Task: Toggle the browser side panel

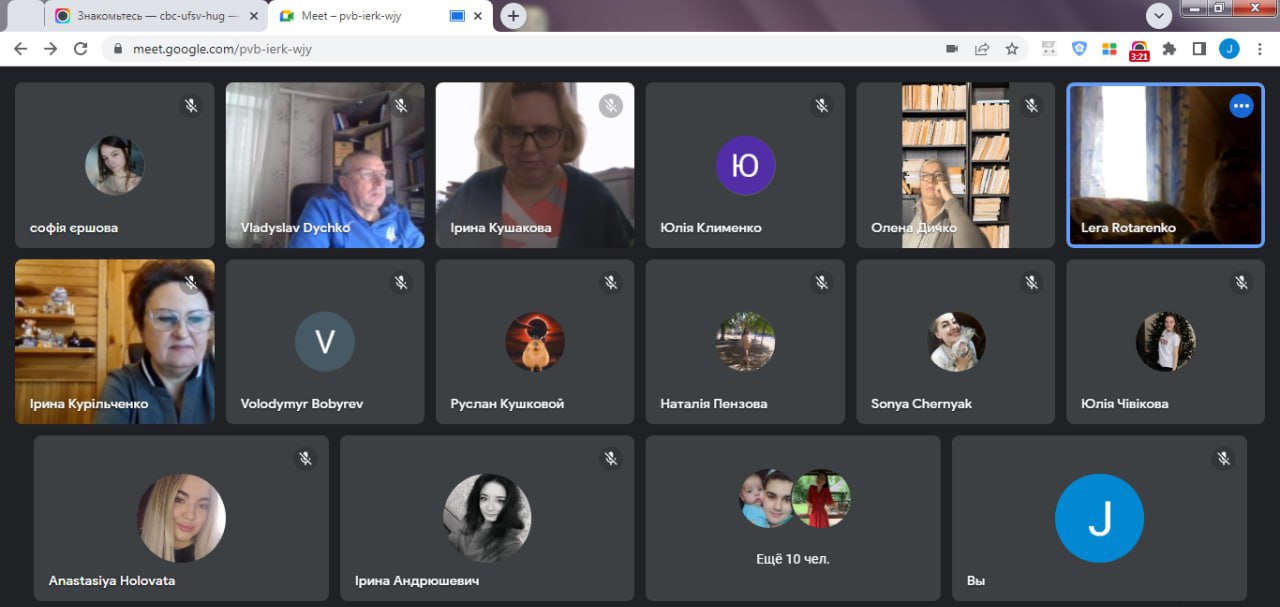Action: [1199, 48]
